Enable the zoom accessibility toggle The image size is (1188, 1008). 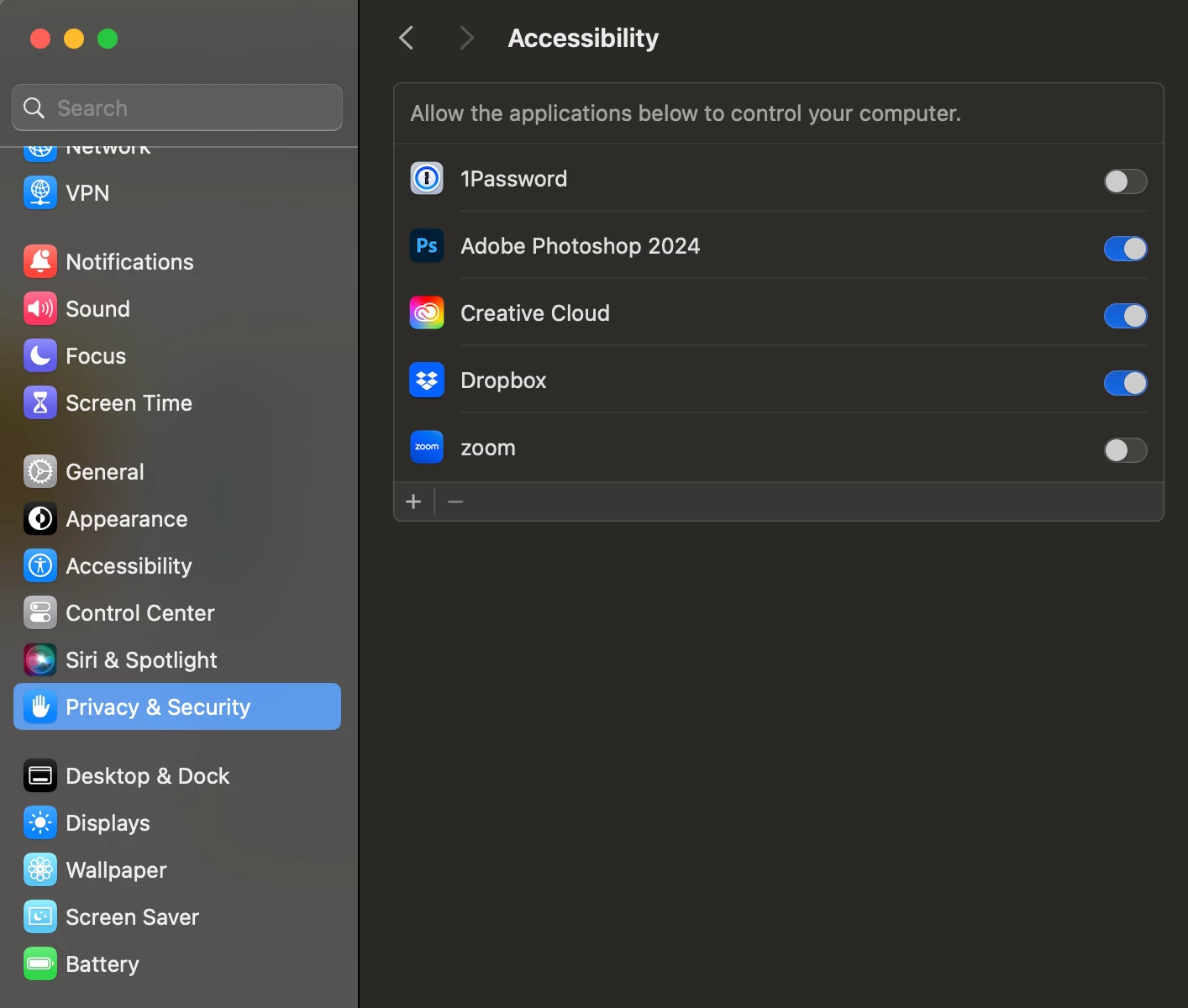(1125, 450)
